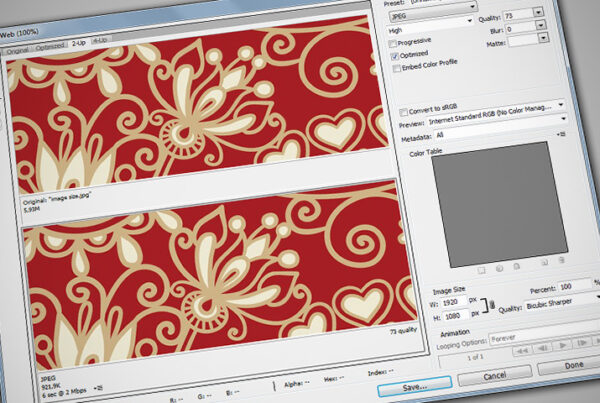Image resolution: width=600 pixels, height=403 pixels.
Task: Open the High compression quality dropdown
Action: (x=430, y=26)
